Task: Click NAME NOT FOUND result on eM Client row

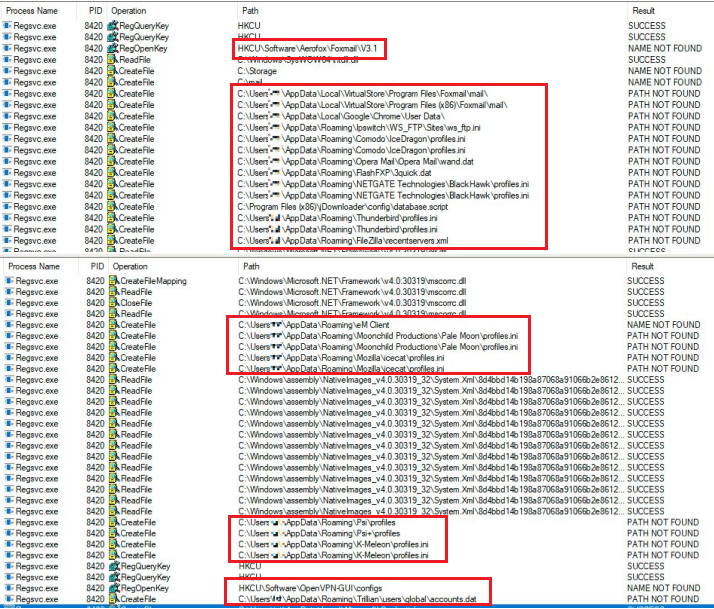Action: [663, 325]
